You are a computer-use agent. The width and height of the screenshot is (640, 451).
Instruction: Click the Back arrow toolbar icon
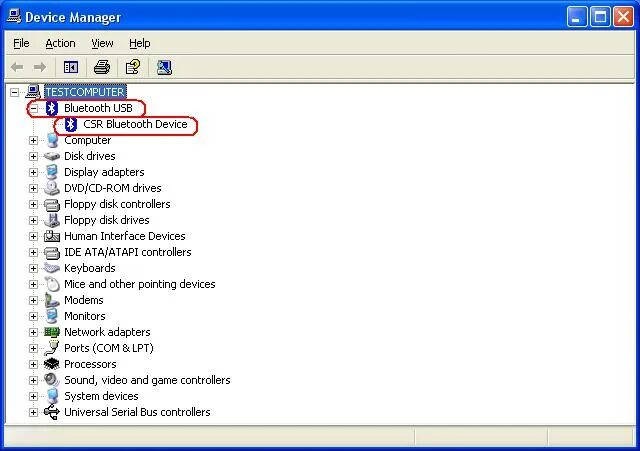point(17,67)
